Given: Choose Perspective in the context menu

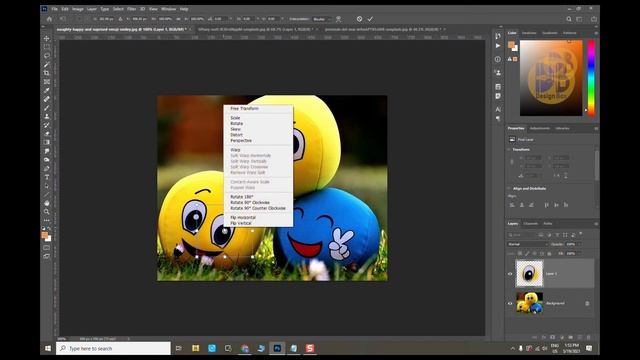Looking at the screenshot, I should coord(241,140).
